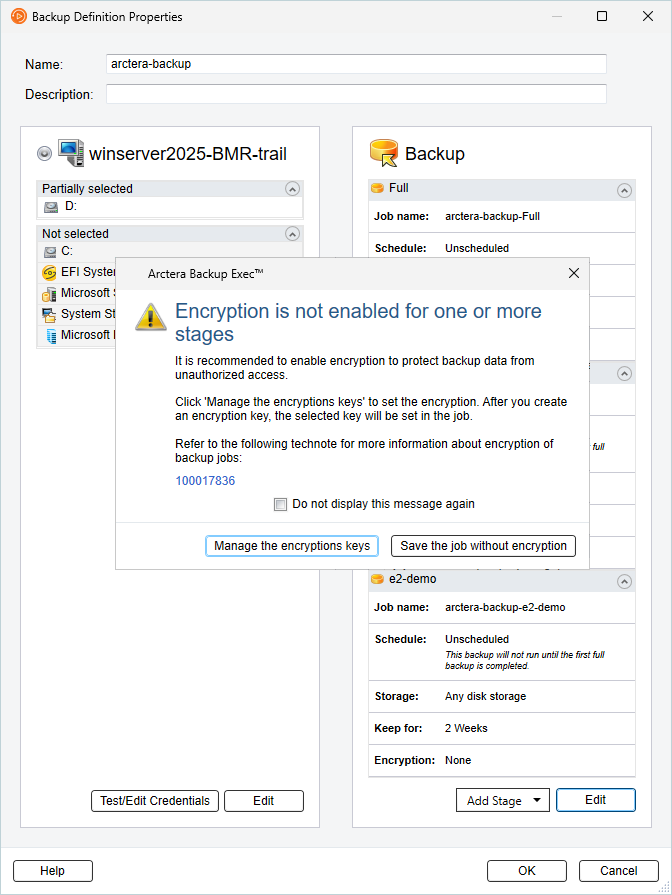Click the OK button
This screenshot has width=672, height=895.
(527, 871)
